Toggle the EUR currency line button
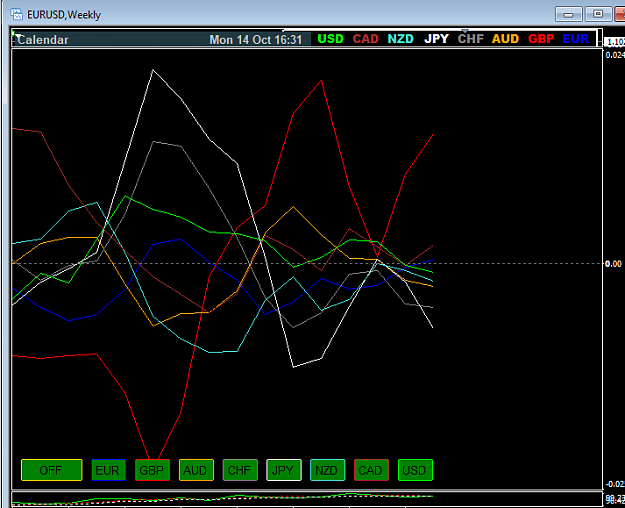625x508 pixels. (x=108, y=470)
